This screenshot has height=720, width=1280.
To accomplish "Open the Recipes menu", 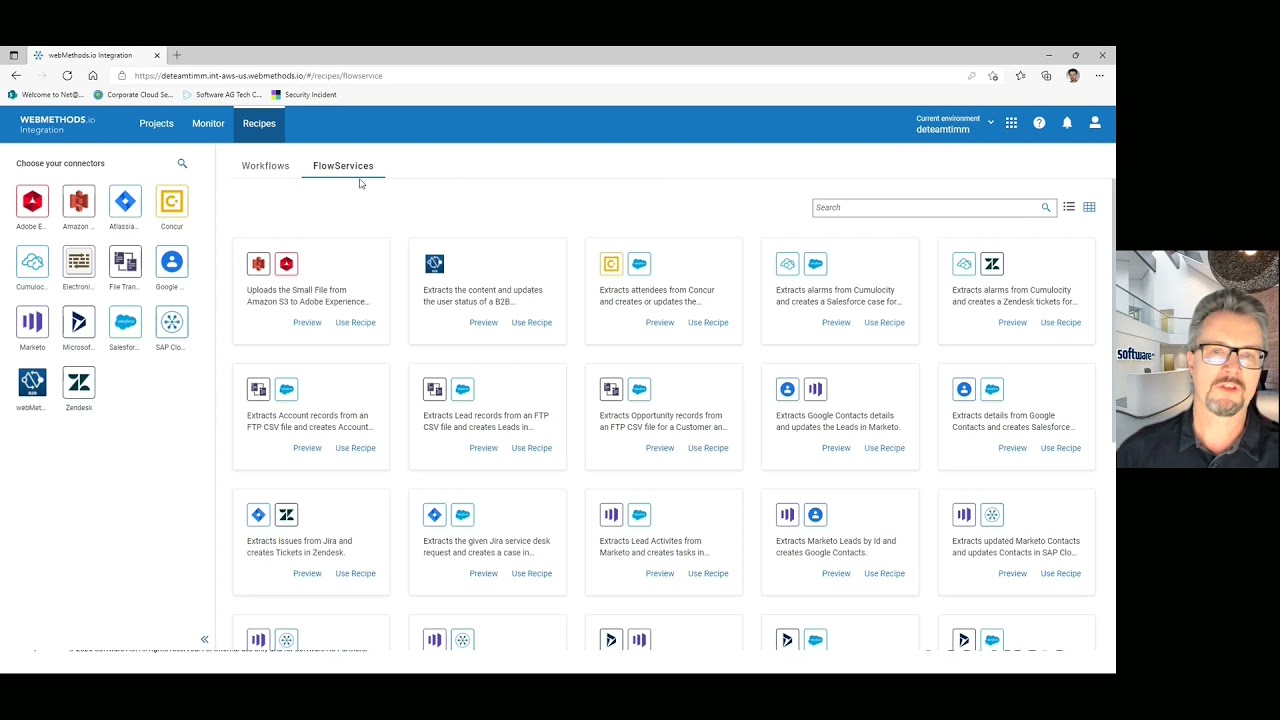I will click(x=259, y=123).
